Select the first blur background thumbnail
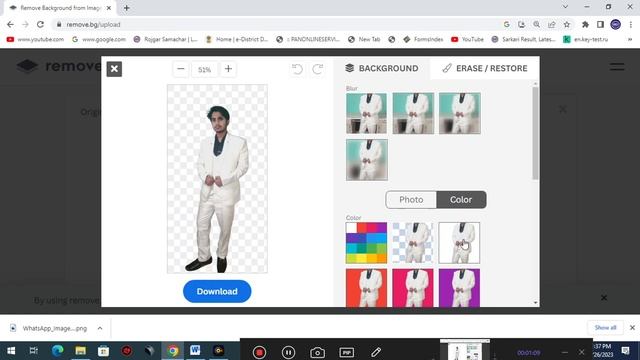The image size is (640, 360). click(x=367, y=113)
